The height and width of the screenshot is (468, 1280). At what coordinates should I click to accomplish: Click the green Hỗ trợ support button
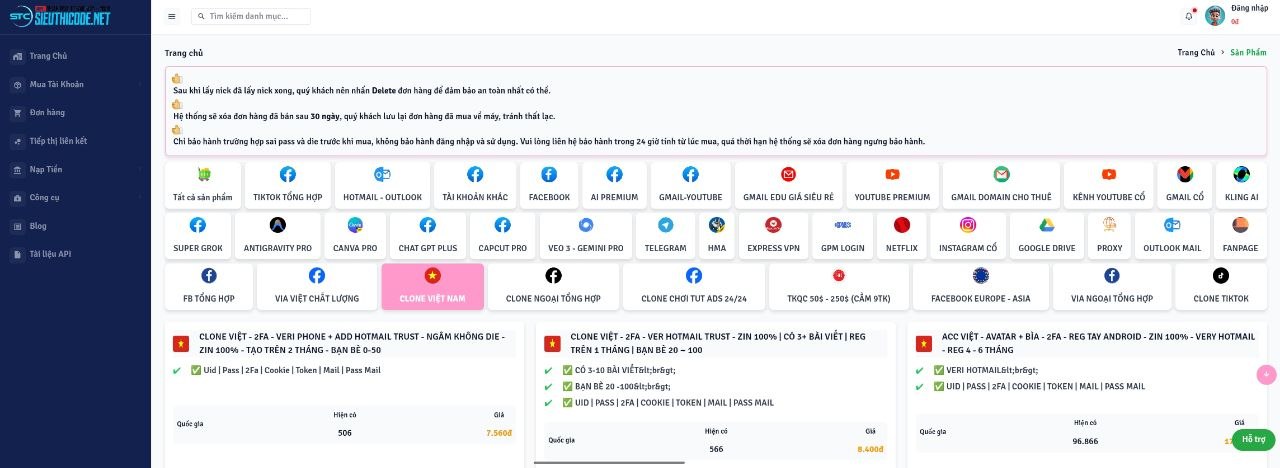tap(1253, 439)
